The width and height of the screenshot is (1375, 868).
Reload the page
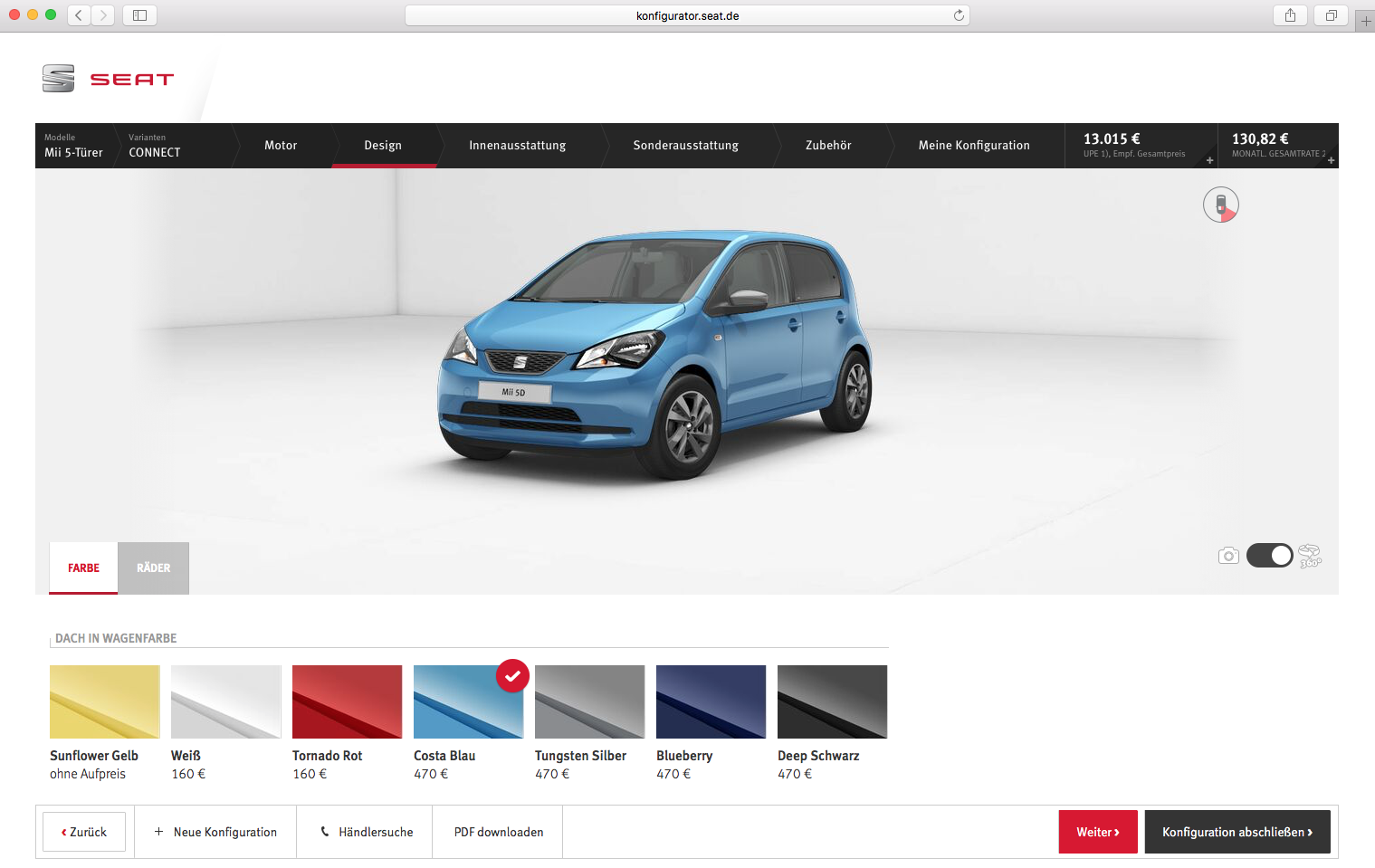point(959,15)
